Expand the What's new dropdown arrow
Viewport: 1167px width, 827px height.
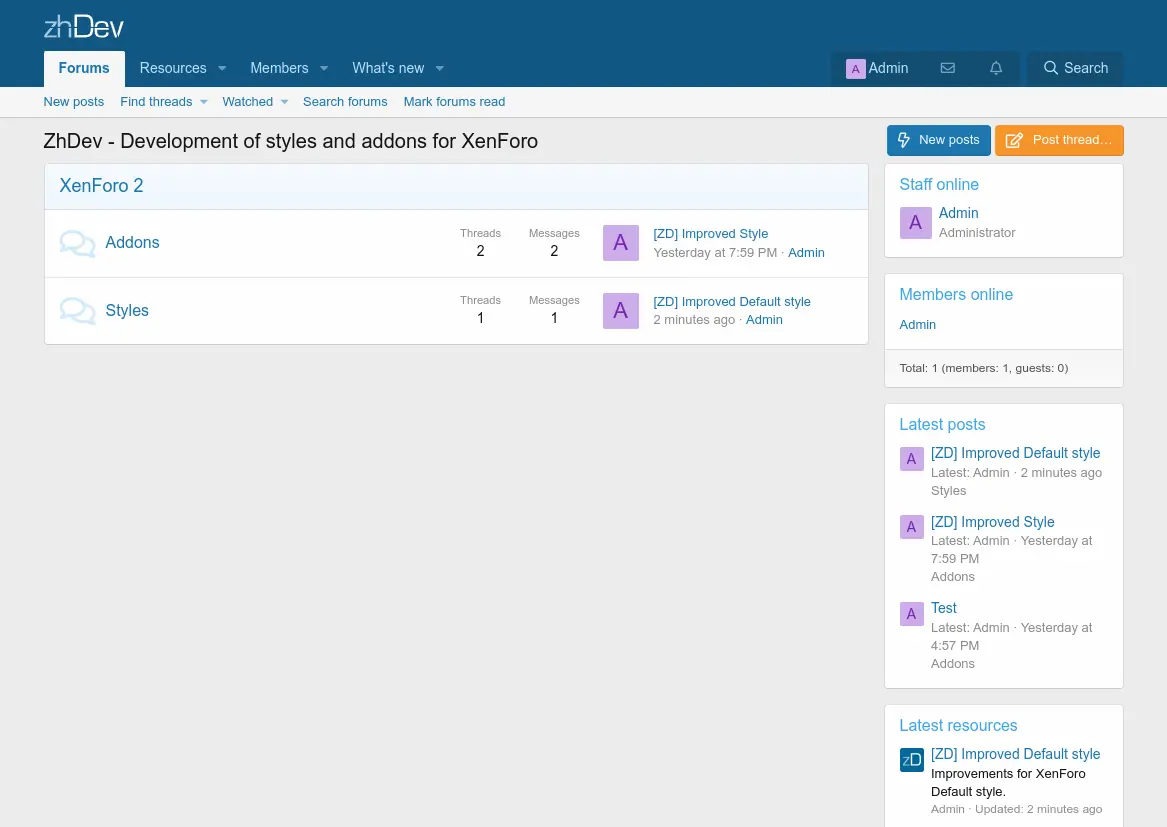click(439, 69)
